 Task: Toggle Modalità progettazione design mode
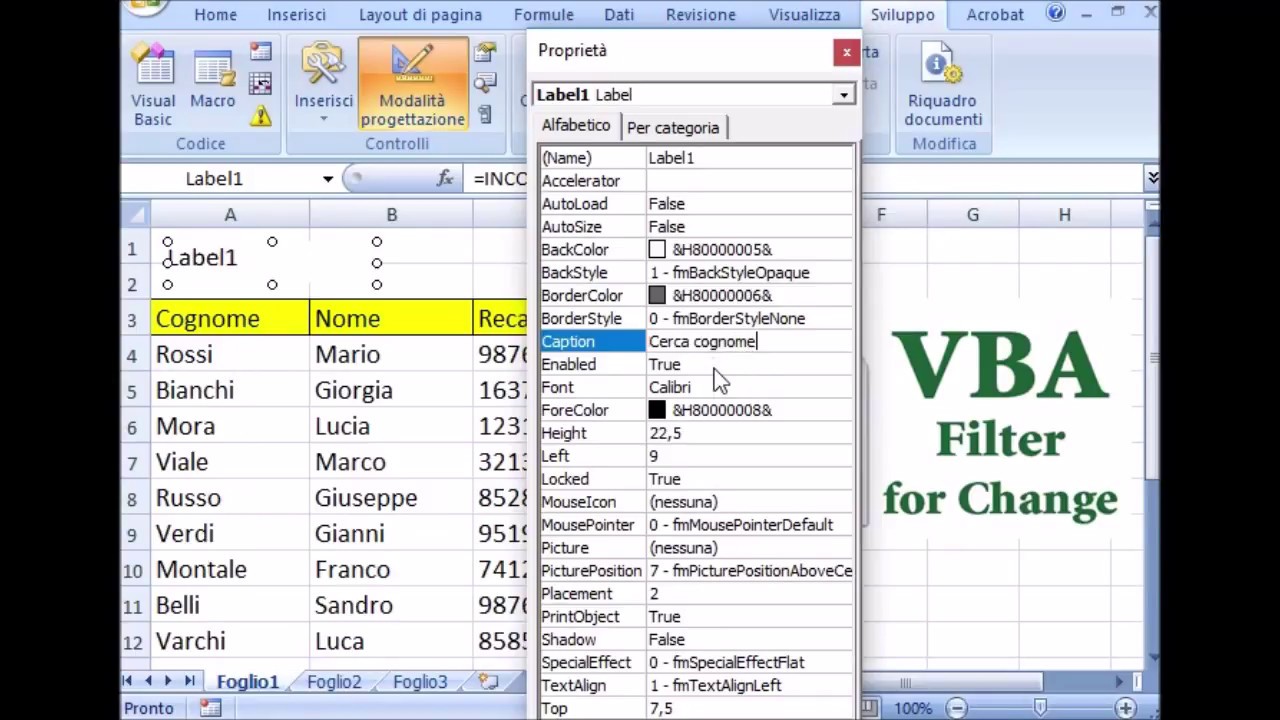(413, 85)
